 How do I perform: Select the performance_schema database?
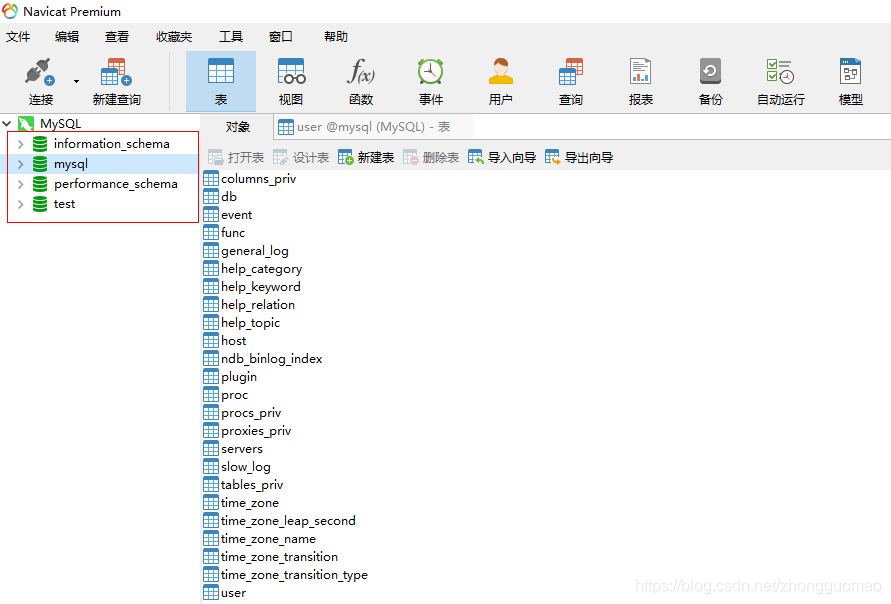click(115, 184)
